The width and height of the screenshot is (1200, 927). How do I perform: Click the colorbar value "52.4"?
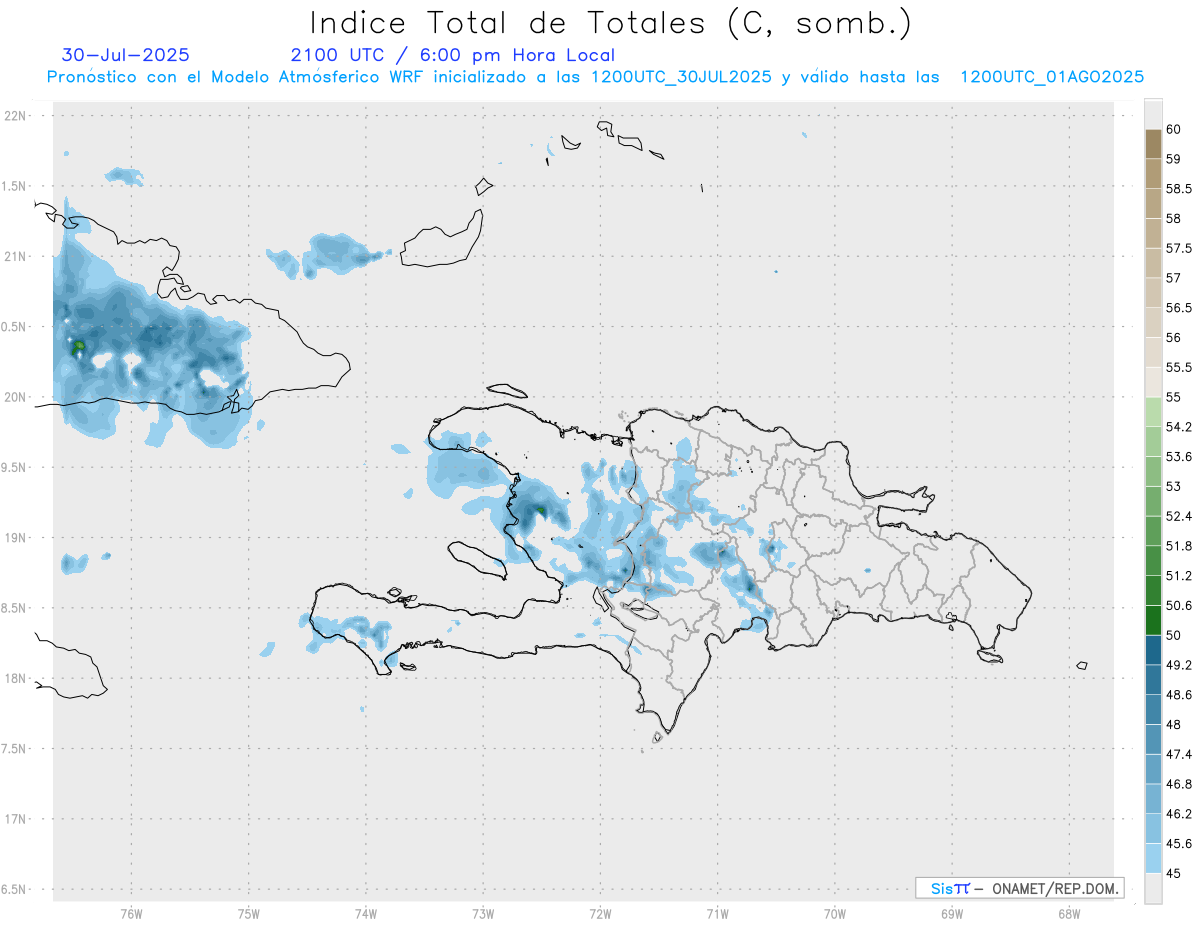click(x=1178, y=516)
